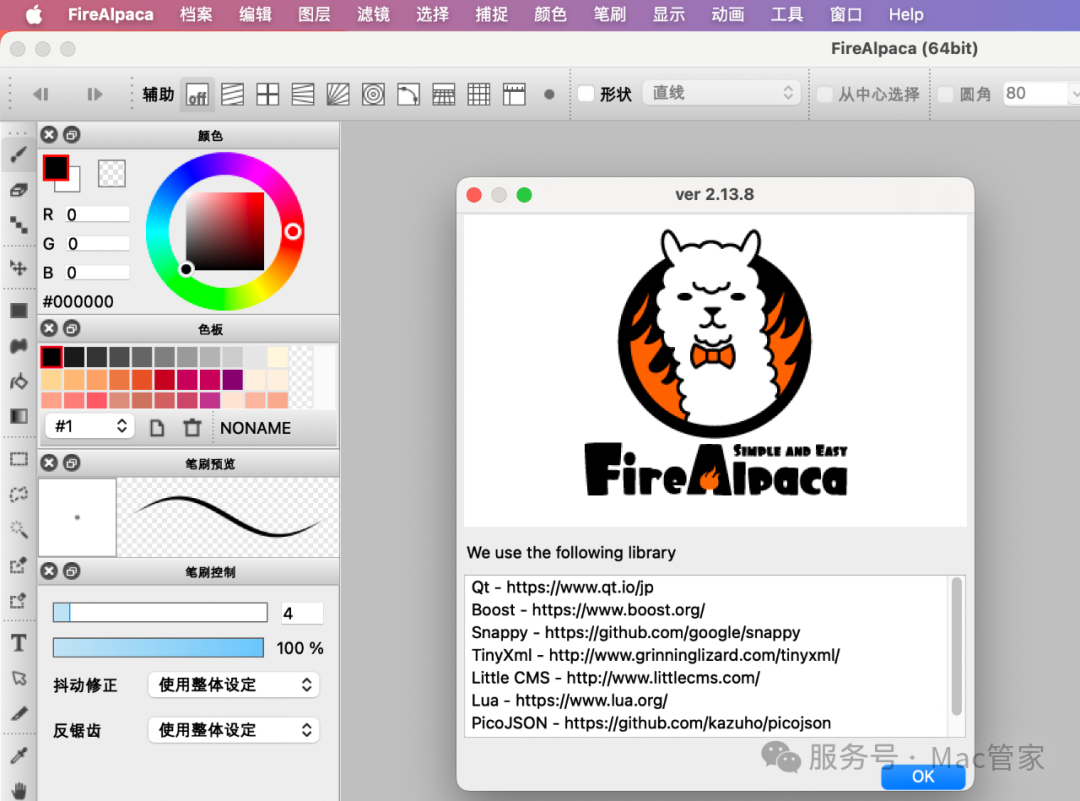Image resolution: width=1080 pixels, height=801 pixels.
Task: Choose the purple swatch in the palette
Action: 233,379
